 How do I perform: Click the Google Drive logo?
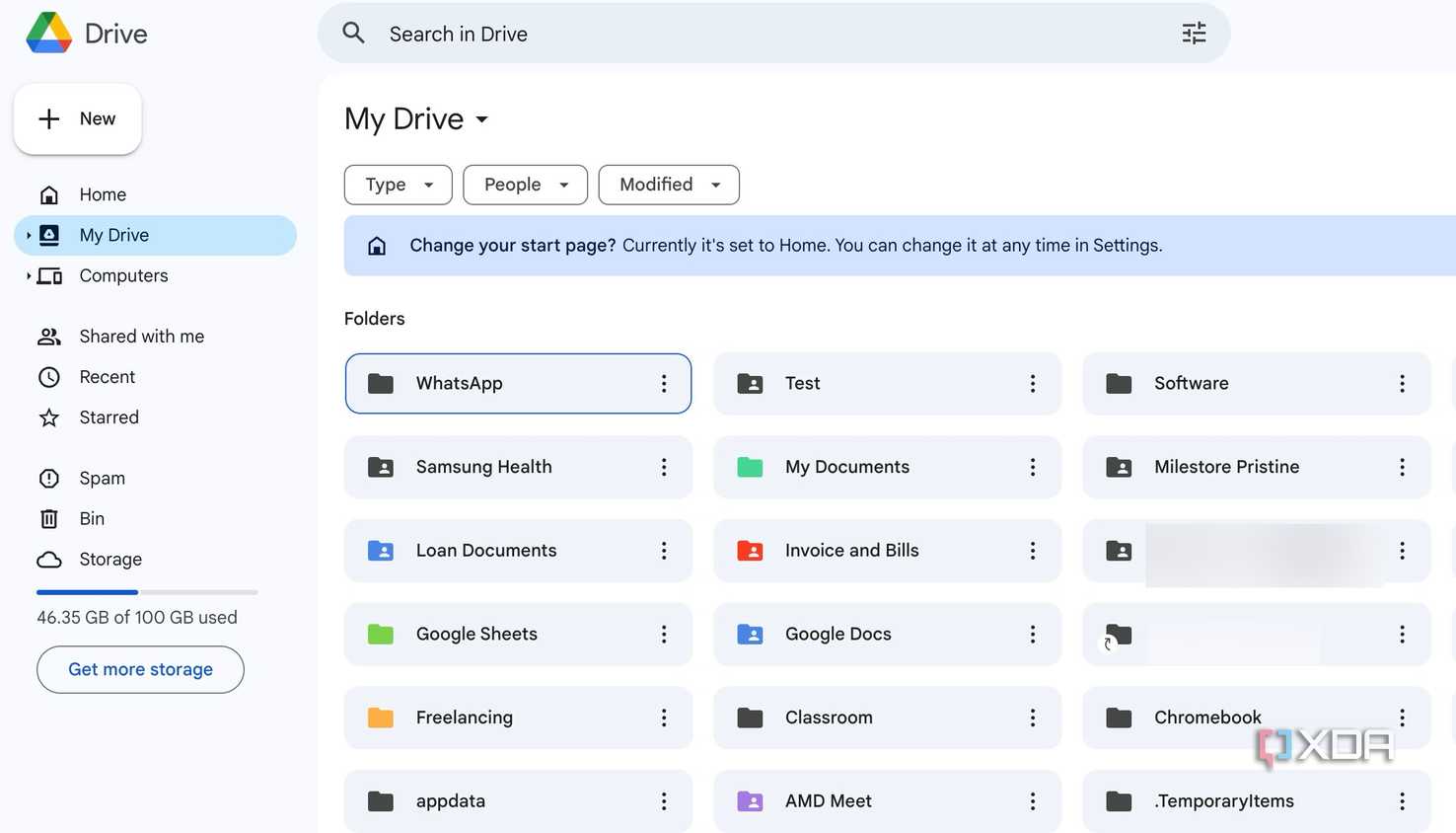coord(49,34)
